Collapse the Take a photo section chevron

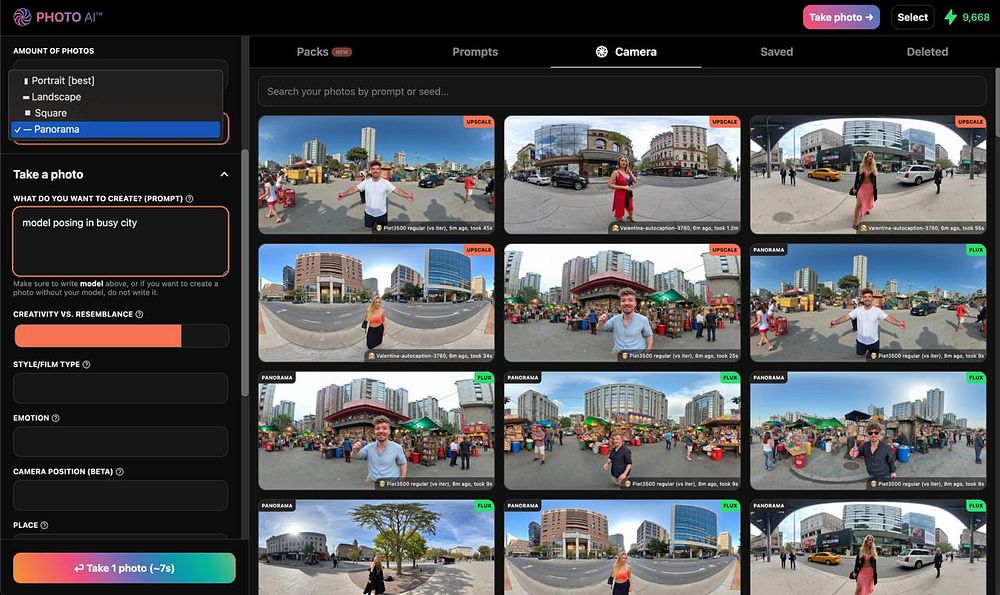[x=224, y=174]
